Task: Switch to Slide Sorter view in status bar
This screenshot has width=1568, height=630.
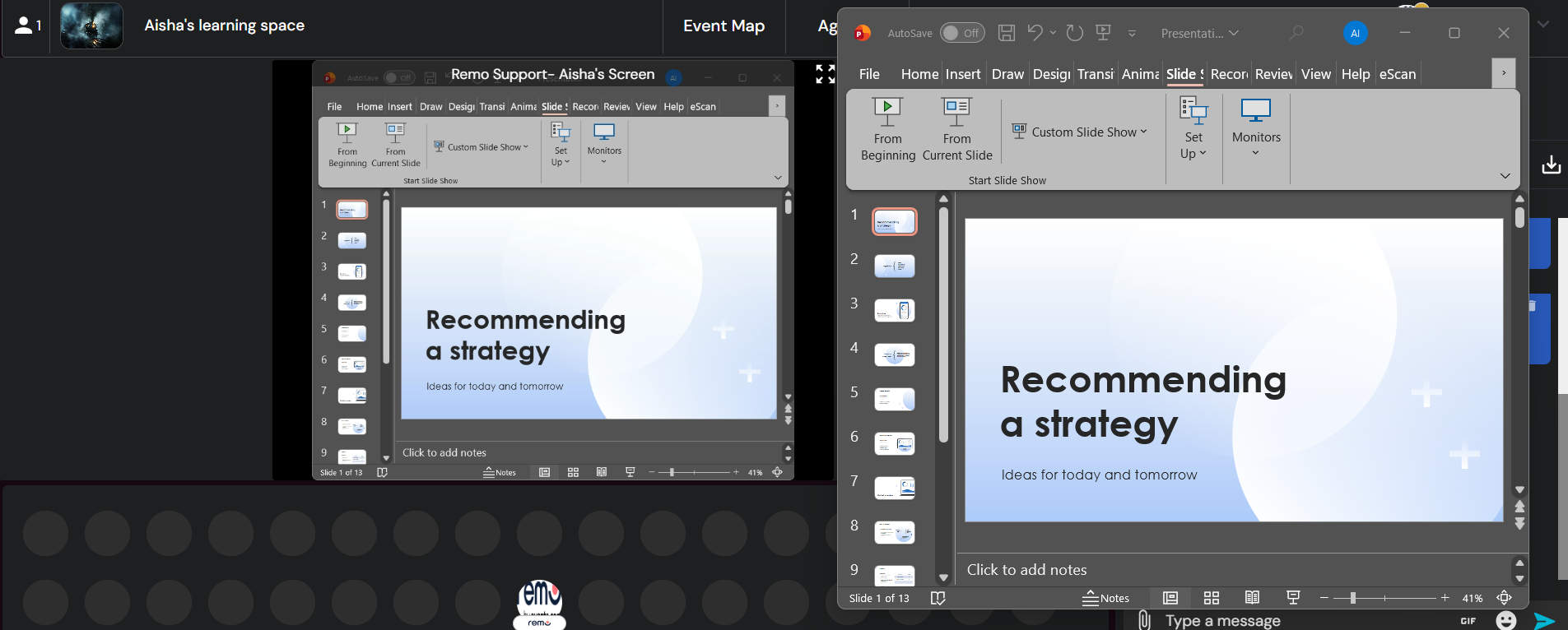Action: pos(1211,598)
